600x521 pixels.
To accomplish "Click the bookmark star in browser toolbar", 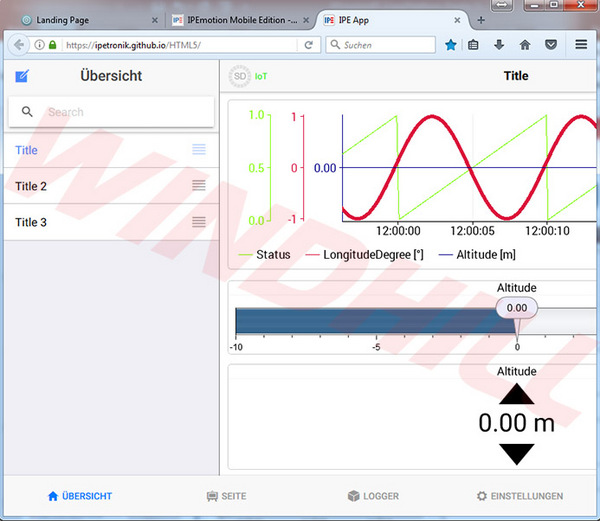I will [x=451, y=45].
